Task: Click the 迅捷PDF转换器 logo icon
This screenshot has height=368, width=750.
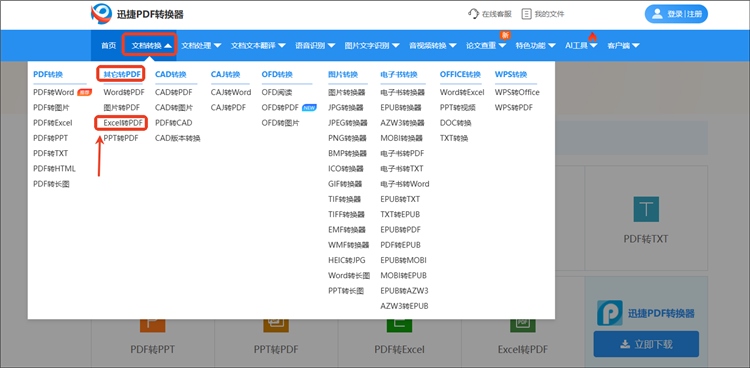Action: [x=101, y=14]
